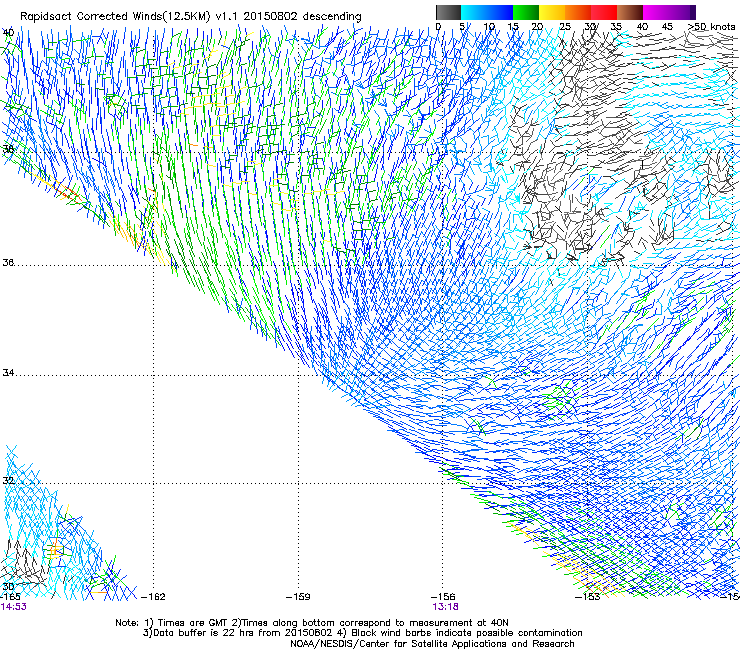The image size is (740, 650).
Task: Click the Rapidscat Corrected Winds title text
Action: [x=191, y=16]
